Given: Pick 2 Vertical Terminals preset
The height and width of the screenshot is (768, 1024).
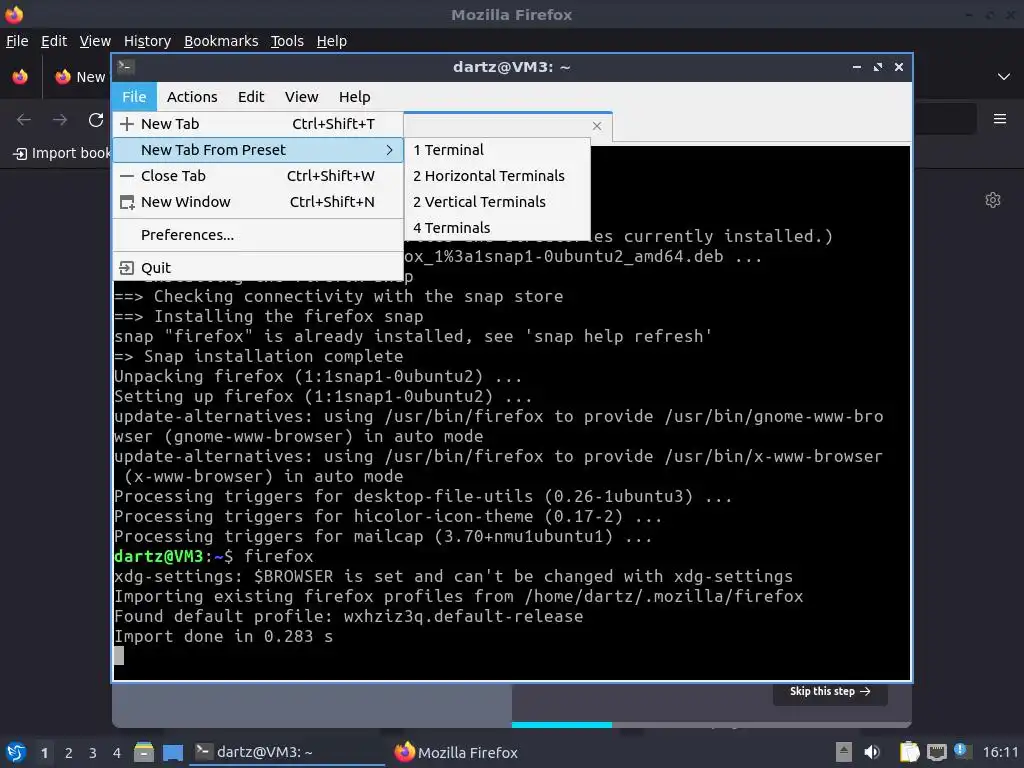Looking at the screenshot, I should [498, 202].
